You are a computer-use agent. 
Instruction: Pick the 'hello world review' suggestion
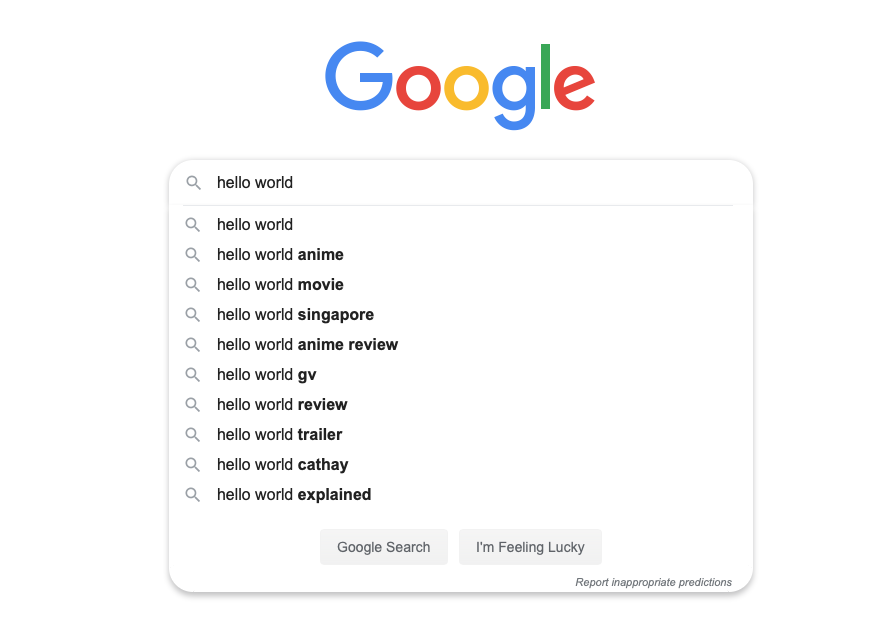coord(282,405)
